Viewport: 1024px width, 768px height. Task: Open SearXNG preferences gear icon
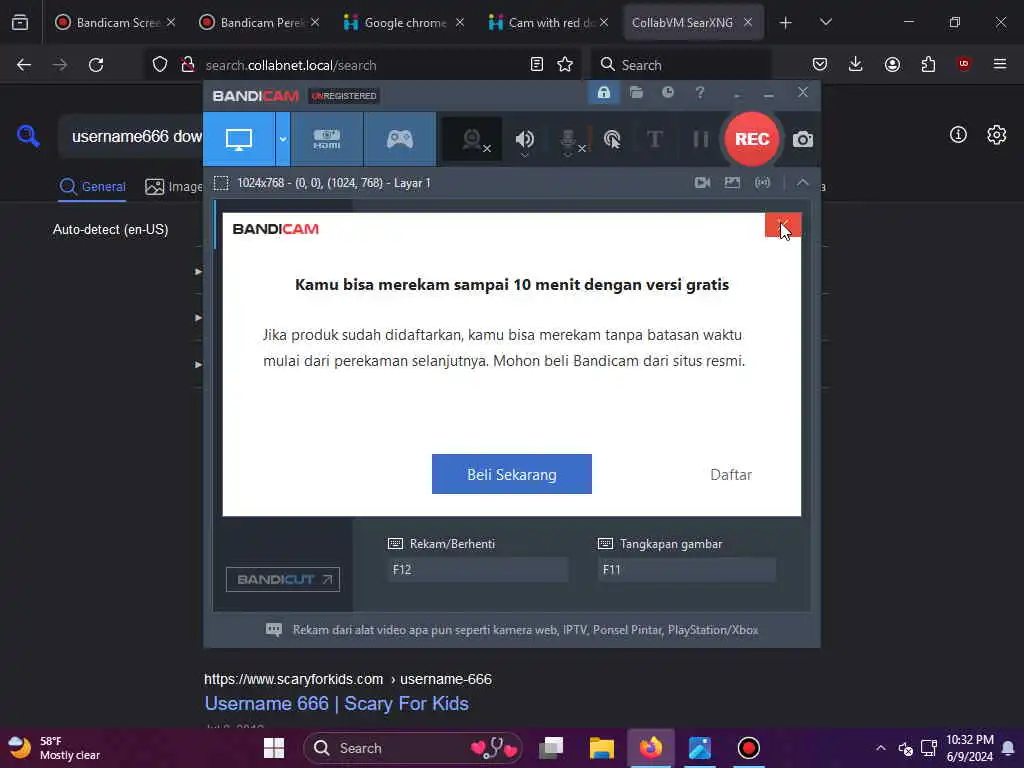click(x=997, y=135)
